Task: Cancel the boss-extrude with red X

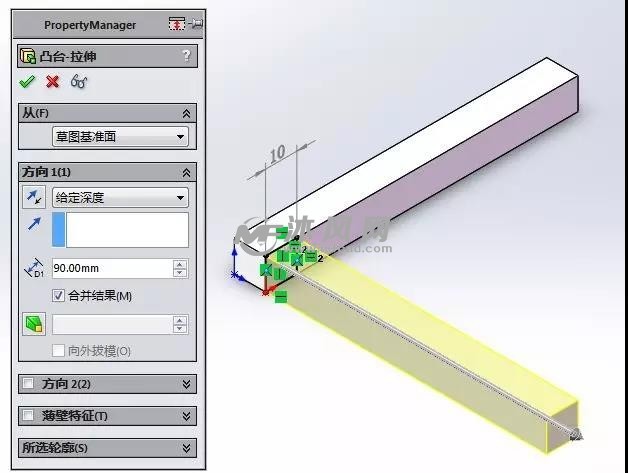Action: click(52, 82)
